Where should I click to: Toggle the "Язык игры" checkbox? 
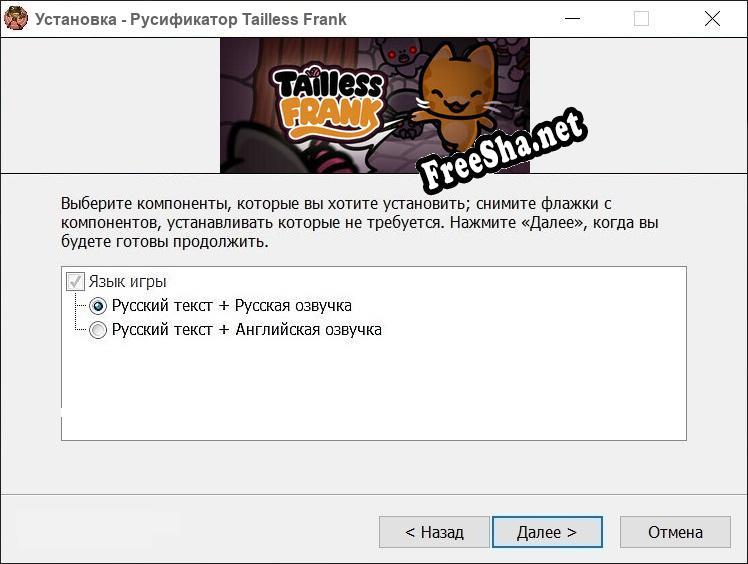click(75, 282)
